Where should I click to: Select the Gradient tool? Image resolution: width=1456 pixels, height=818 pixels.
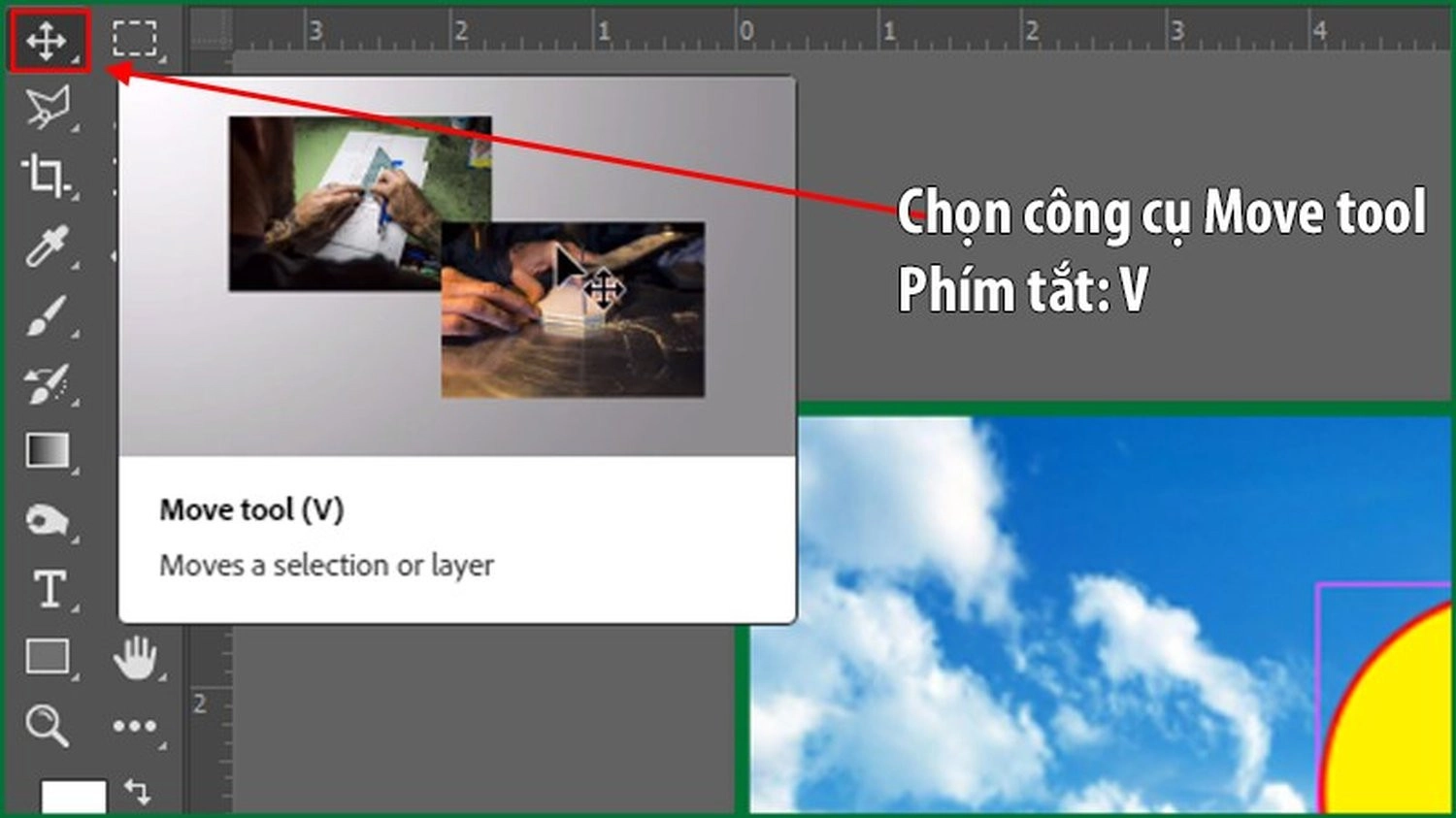(47, 451)
